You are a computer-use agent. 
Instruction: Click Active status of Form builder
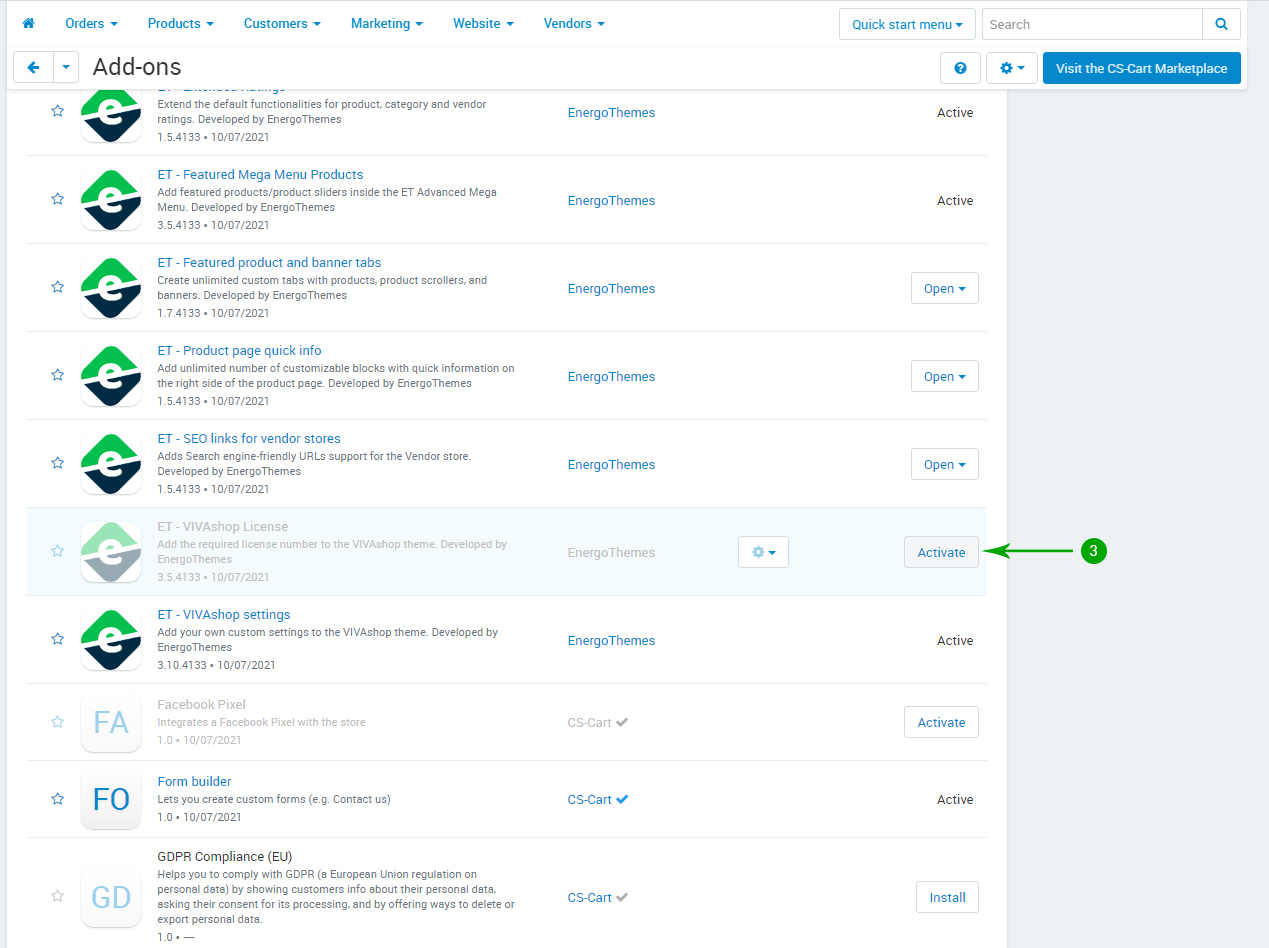point(955,799)
